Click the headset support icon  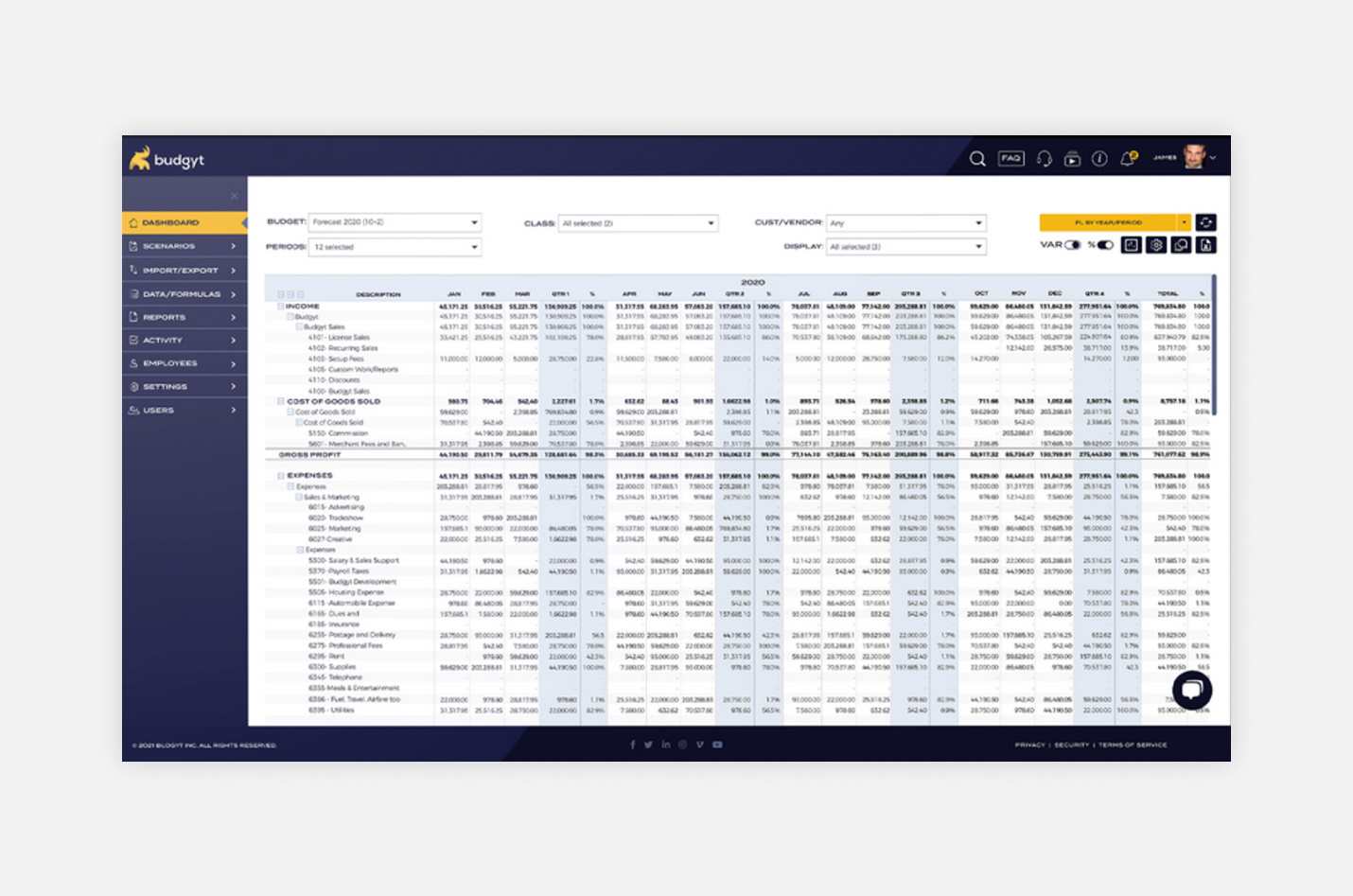pos(1045,160)
